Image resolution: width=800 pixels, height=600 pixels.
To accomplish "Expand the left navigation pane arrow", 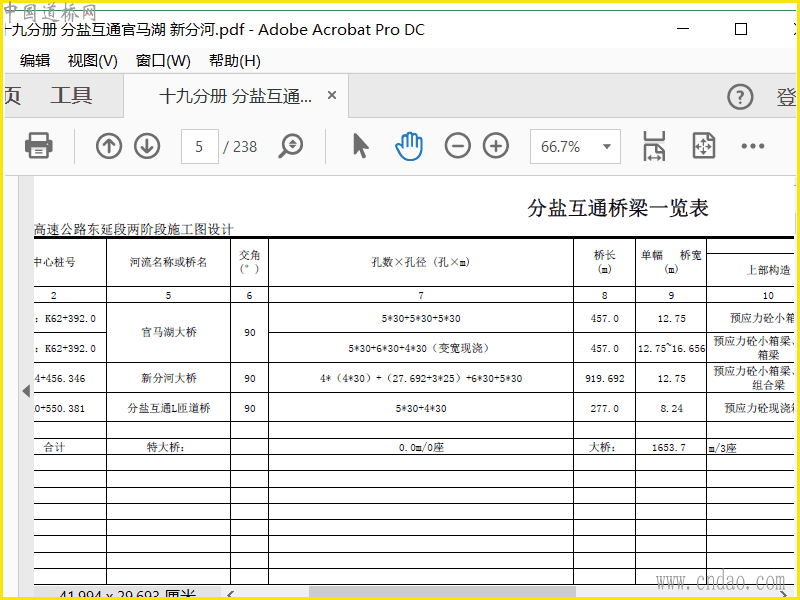I will [26, 391].
